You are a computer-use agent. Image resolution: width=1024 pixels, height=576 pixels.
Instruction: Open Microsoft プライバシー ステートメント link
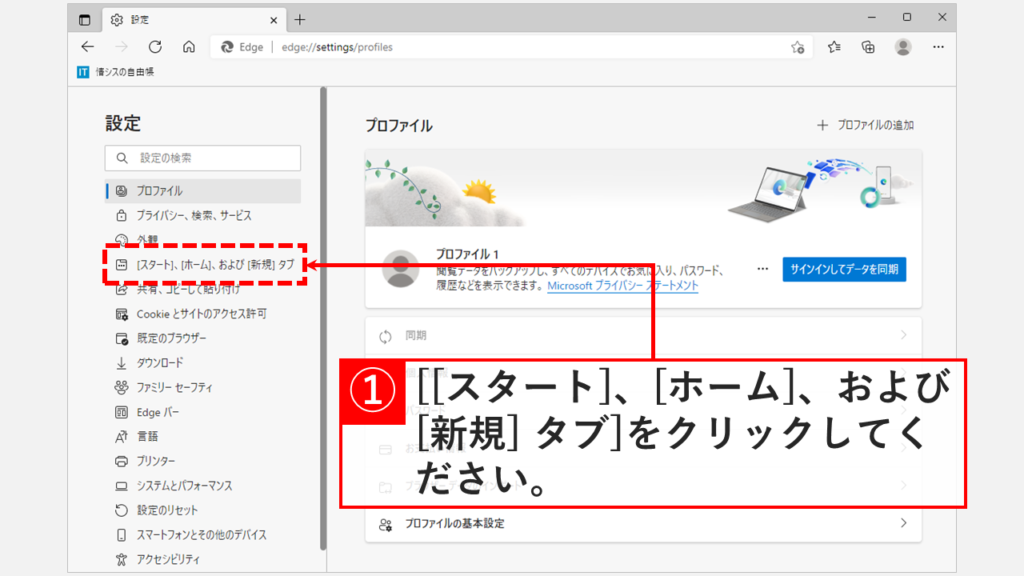pos(623,286)
